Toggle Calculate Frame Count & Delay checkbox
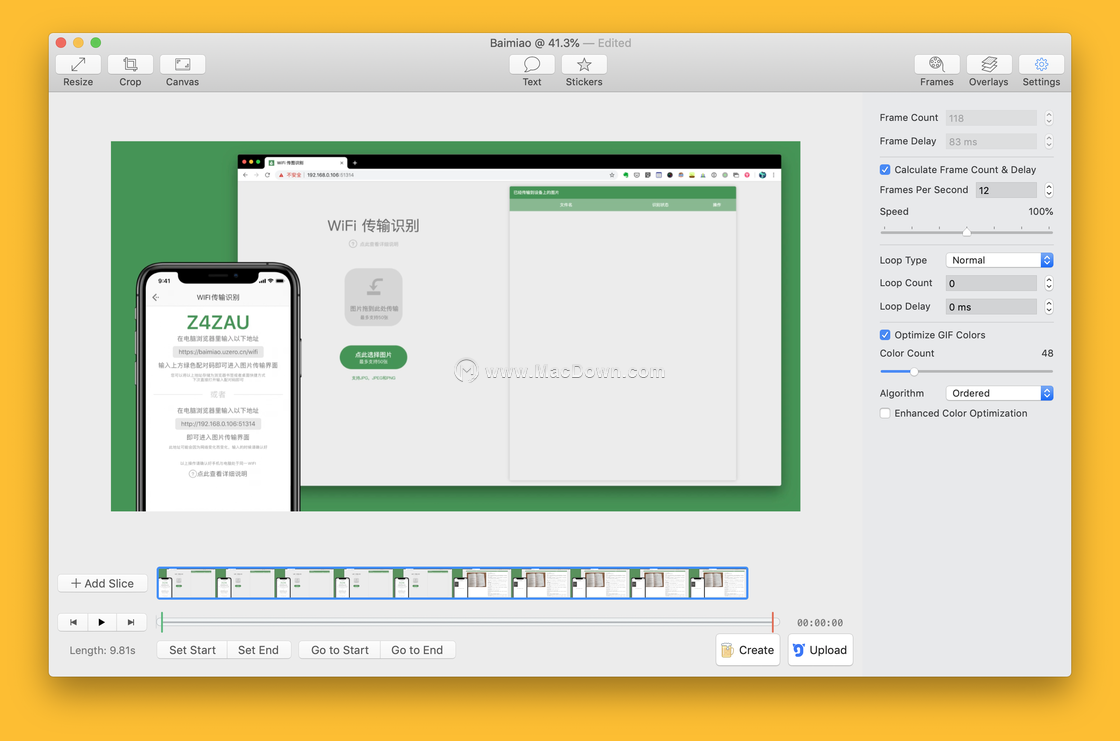Screen dimensions: 1120x741 pos(885,169)
